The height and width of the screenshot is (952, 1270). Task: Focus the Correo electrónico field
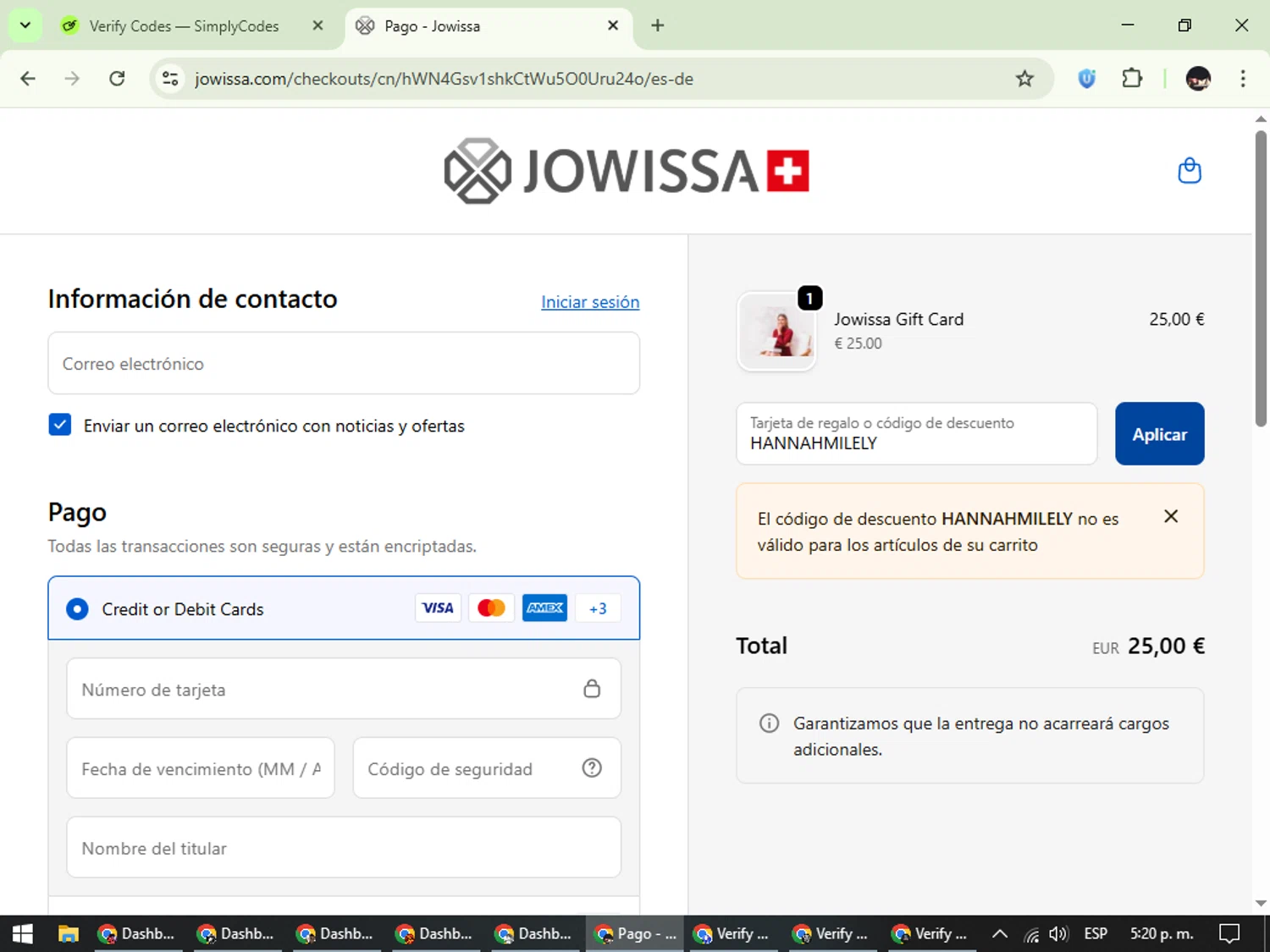point(344,363)
